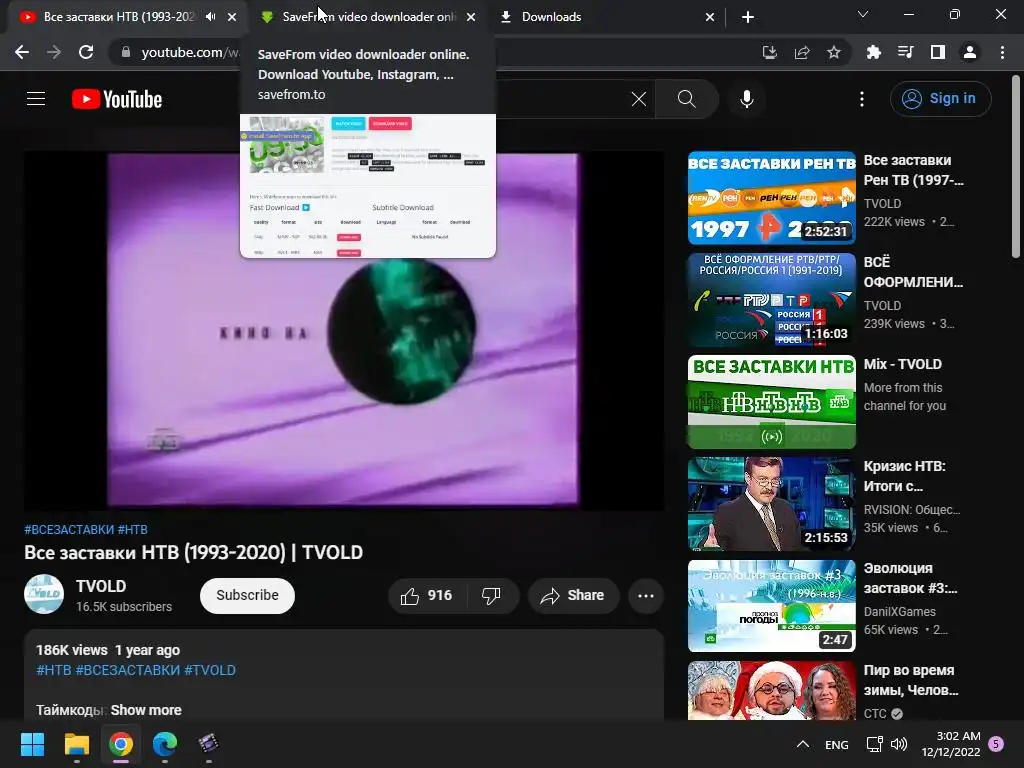
Task: Open the media control icon in toolbar
Action: [x=906, y=52]
